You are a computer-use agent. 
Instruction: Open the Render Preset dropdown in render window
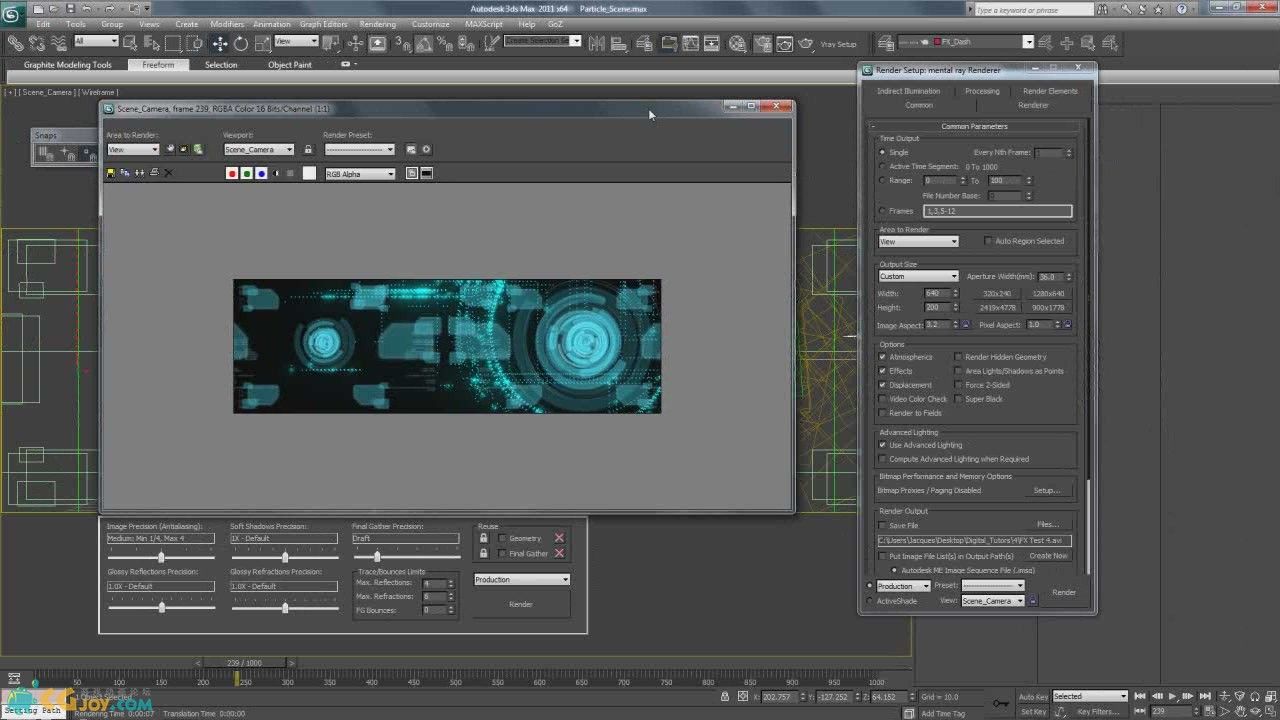[359, 149]
